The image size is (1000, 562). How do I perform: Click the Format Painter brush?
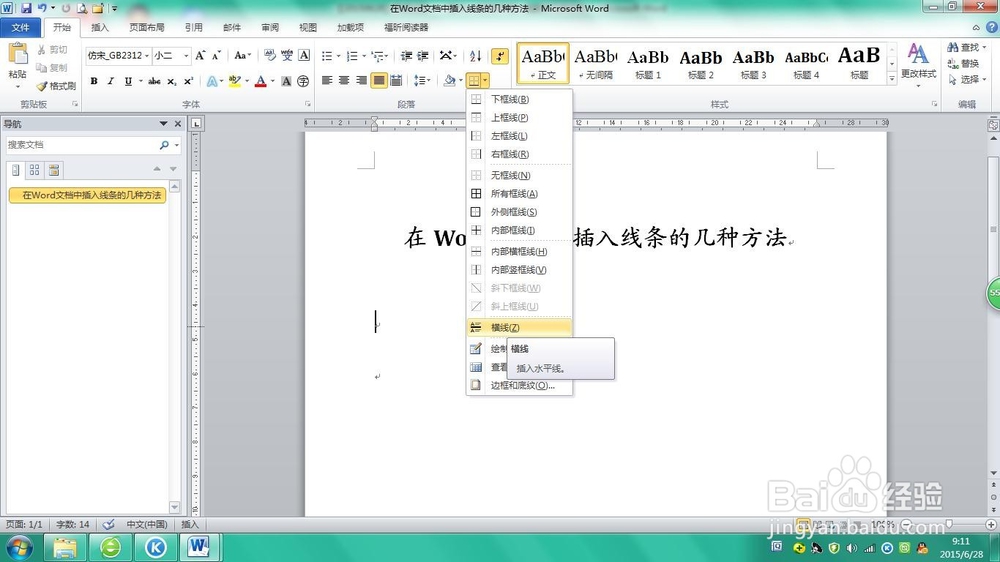[42, 85]
